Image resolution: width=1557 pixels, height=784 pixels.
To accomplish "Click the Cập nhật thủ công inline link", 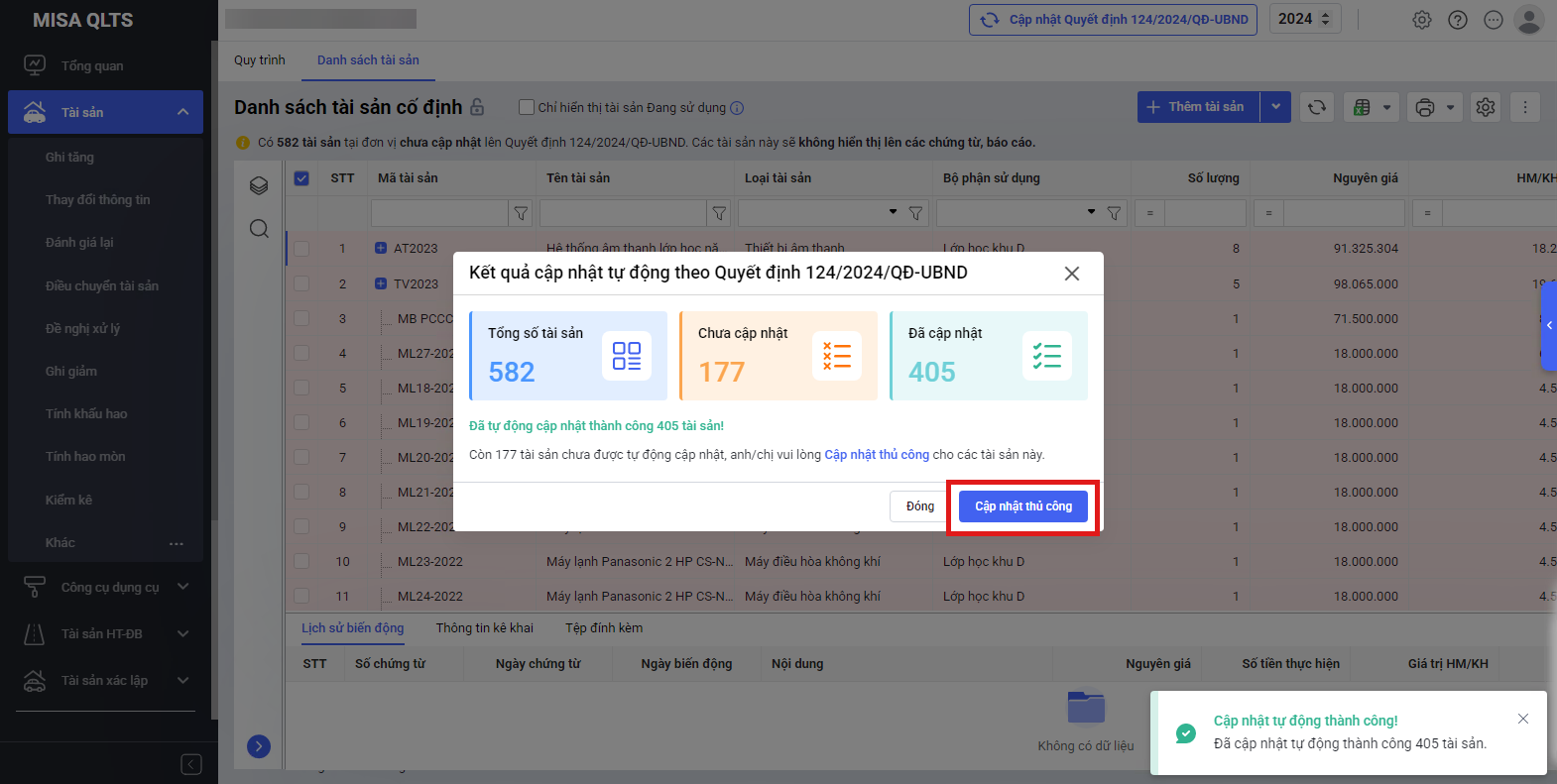I will (877, 455).
